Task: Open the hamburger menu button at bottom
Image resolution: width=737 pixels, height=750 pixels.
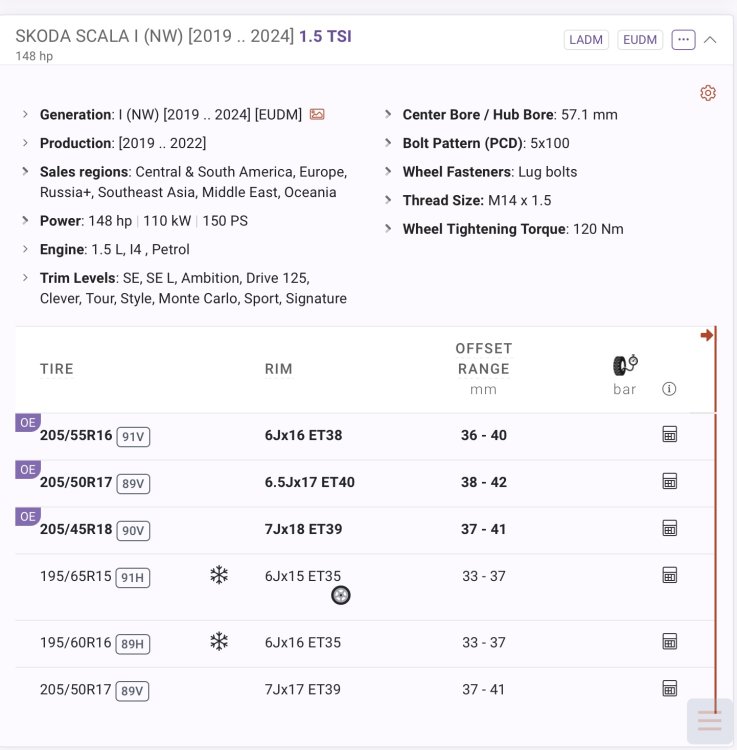Action: [x=710, y=721]
